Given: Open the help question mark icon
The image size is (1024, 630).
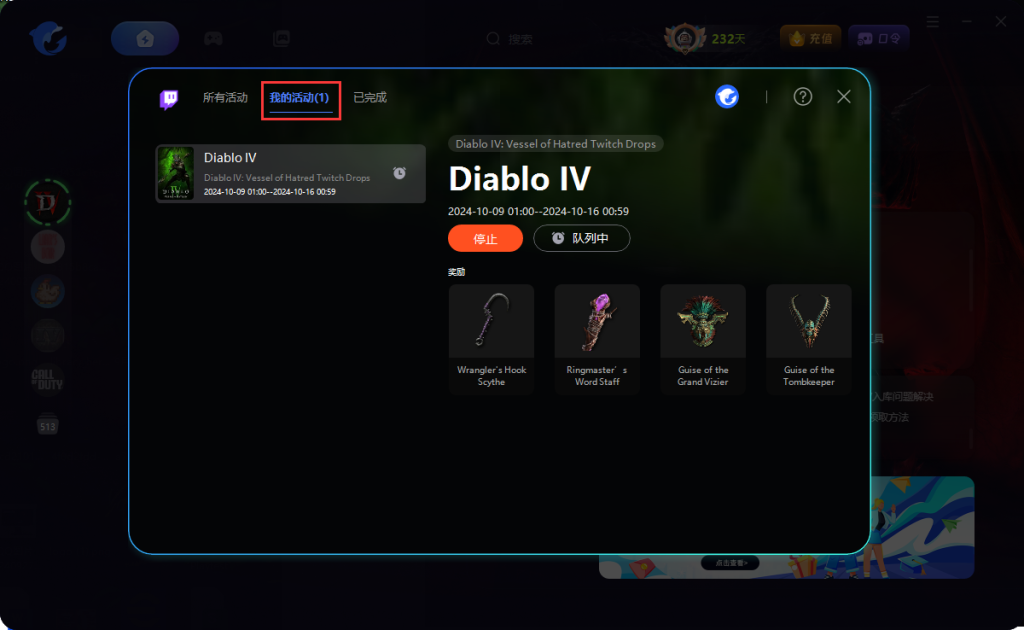Looking at the screenshot, I should pyautogui.click(x=803, y=97).
